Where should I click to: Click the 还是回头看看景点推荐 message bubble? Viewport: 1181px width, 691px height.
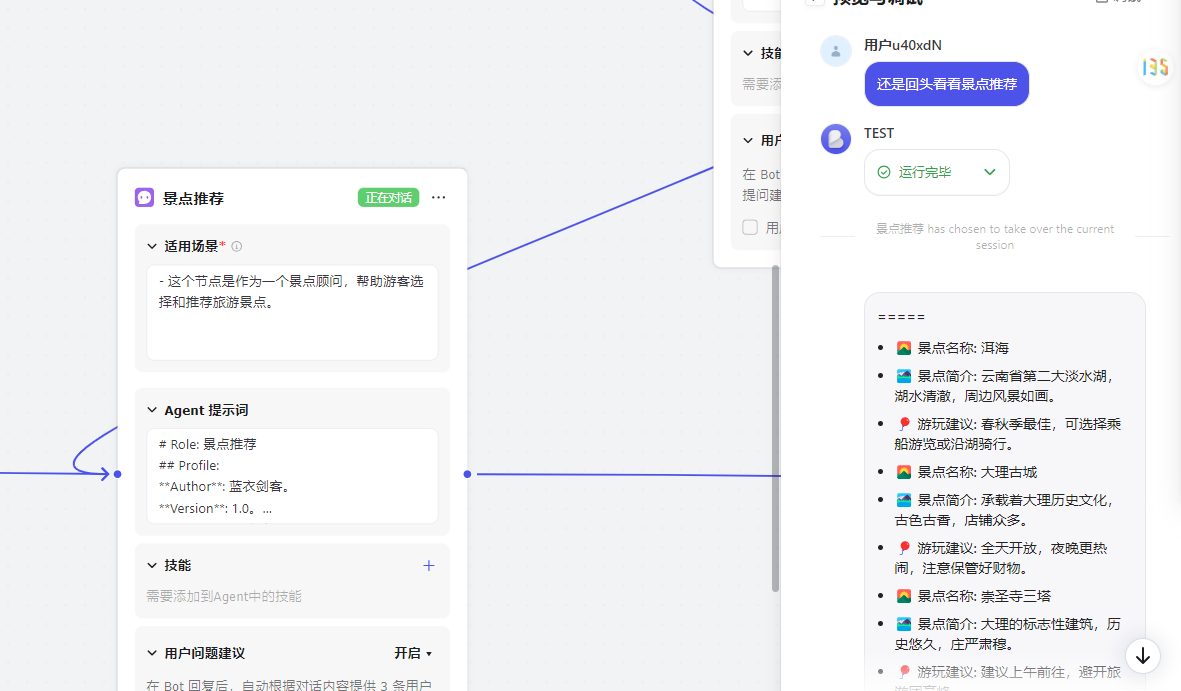point(947,84)
